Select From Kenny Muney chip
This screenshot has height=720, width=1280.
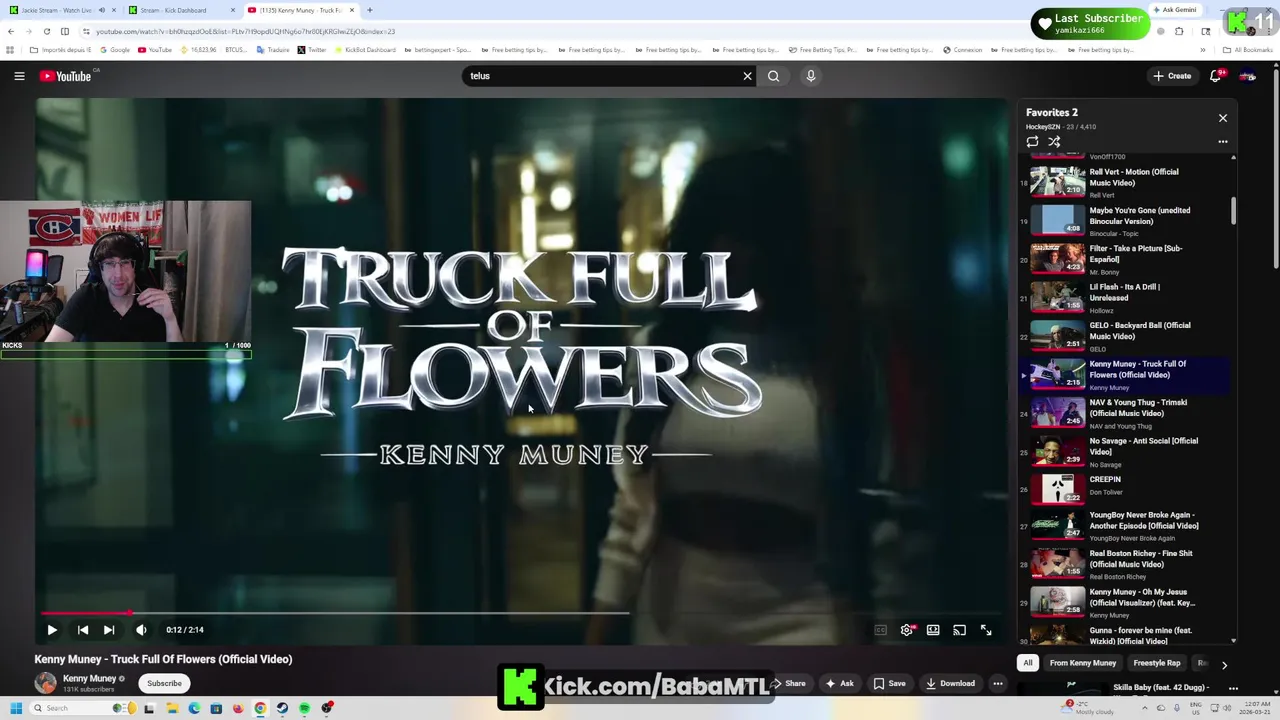1083,663
